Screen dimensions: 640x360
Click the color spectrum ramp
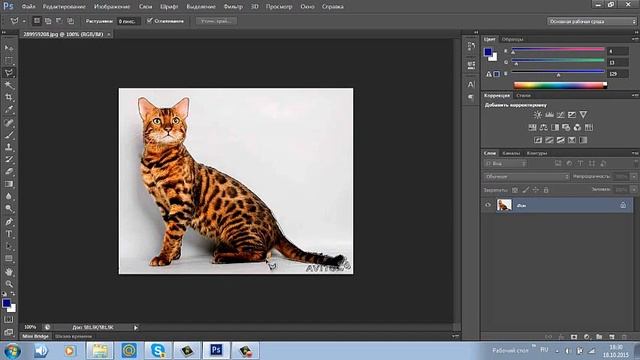click(560, 85)
